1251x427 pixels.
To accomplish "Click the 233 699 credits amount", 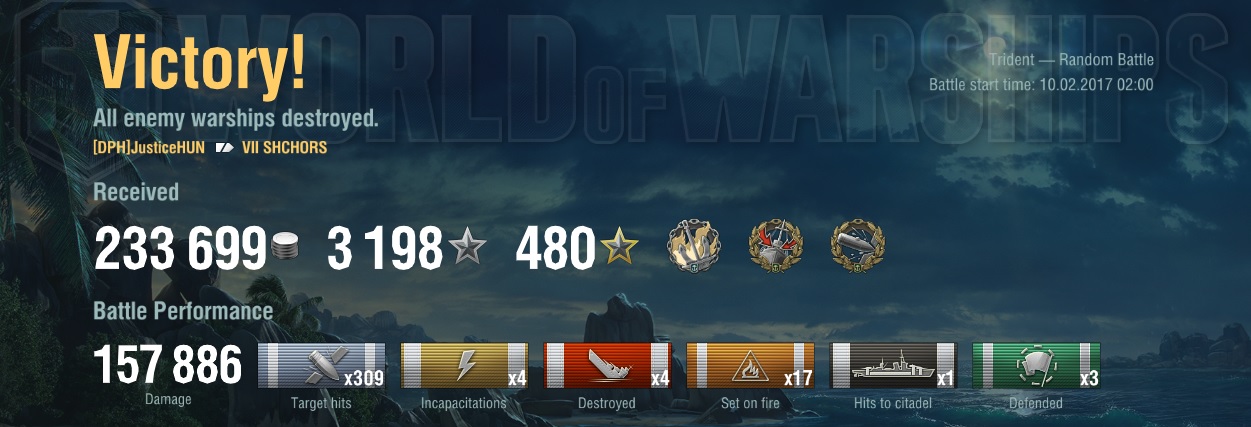I will tap(180, 248).
